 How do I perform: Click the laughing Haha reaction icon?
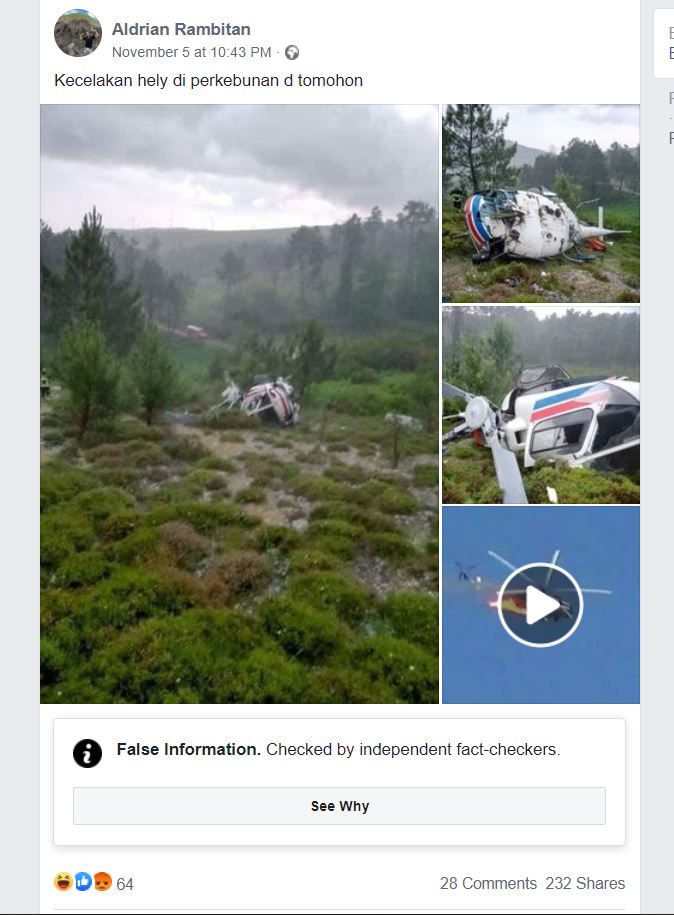click(63, 881)
